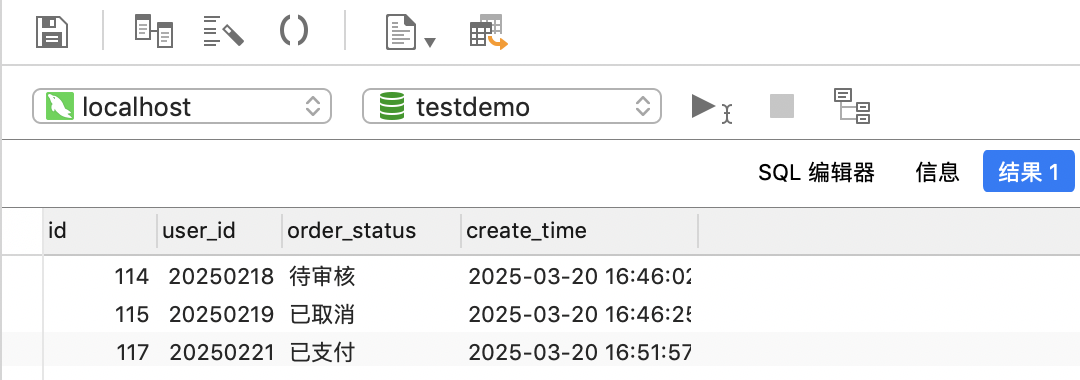Screen dimensions: 1080x380
Task: Click the parentheses code snippet icon
Action: click(x=293, y=32)
